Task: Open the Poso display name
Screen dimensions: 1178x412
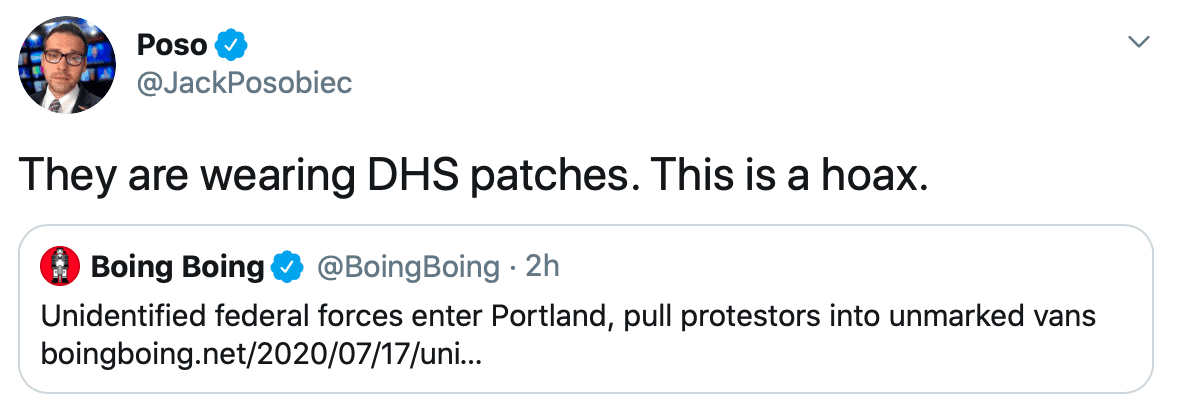Action: point(173,45)
